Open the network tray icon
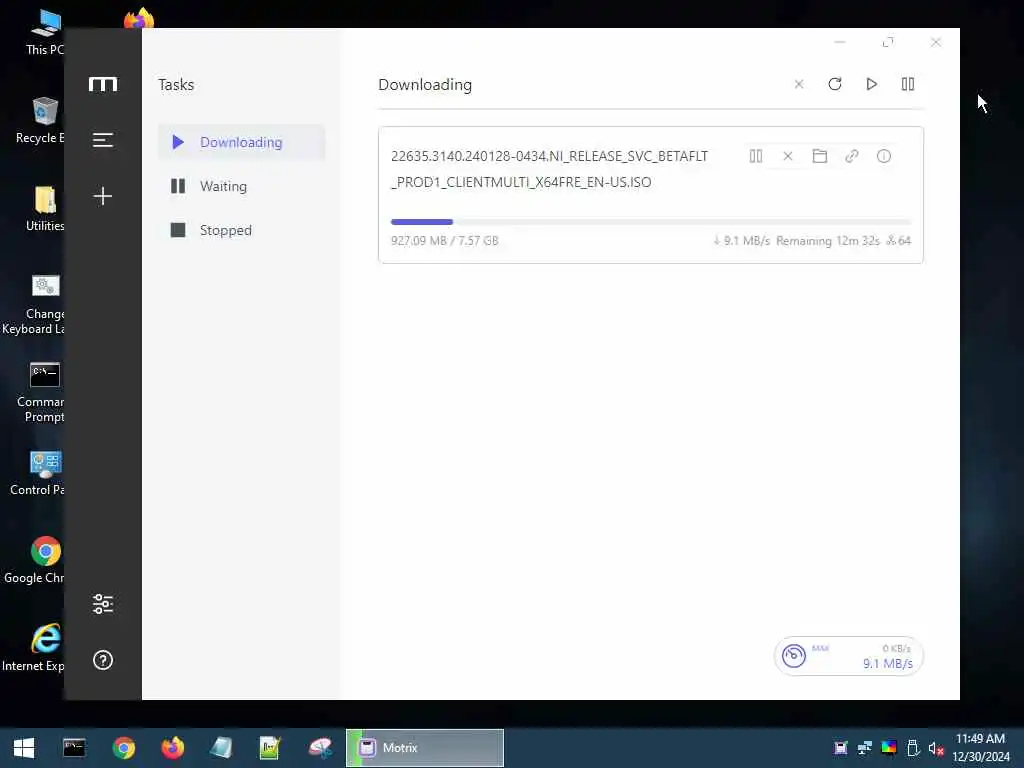 pos(865,748)
